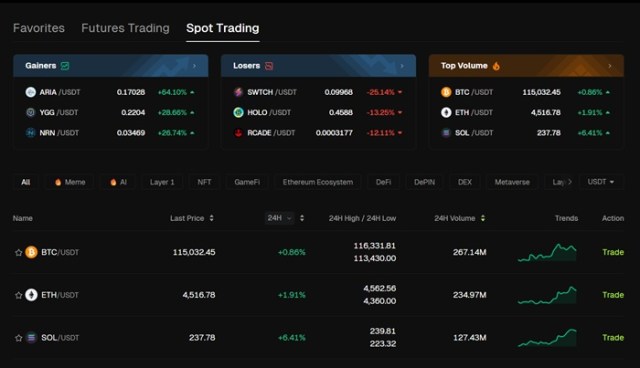This screenshot has width=640, height=368.
Task: Show more categories with right chevron
Action: point(570,182)
